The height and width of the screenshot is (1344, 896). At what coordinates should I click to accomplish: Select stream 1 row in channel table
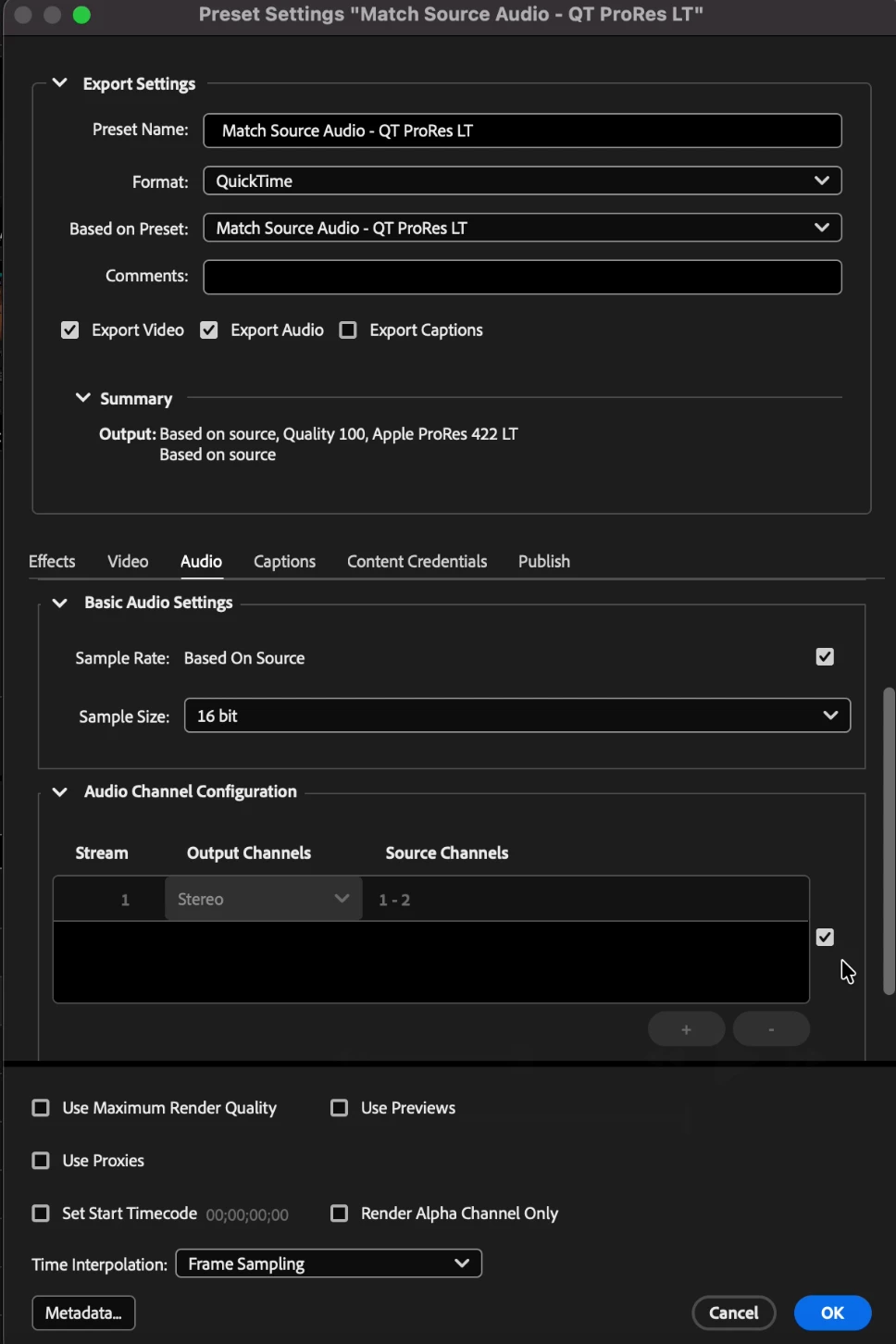click(x=431, y=899)
